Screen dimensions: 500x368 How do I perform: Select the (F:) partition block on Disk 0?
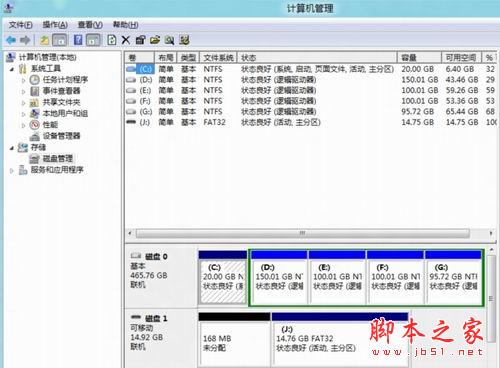click(395, 278)
